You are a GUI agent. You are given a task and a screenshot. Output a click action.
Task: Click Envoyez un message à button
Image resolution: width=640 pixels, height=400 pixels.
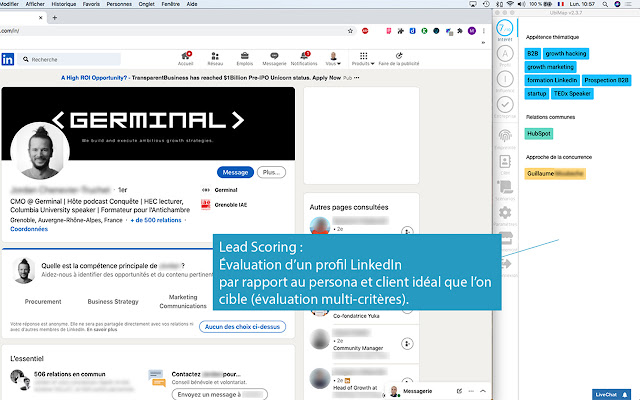click(x=220, y=394)
